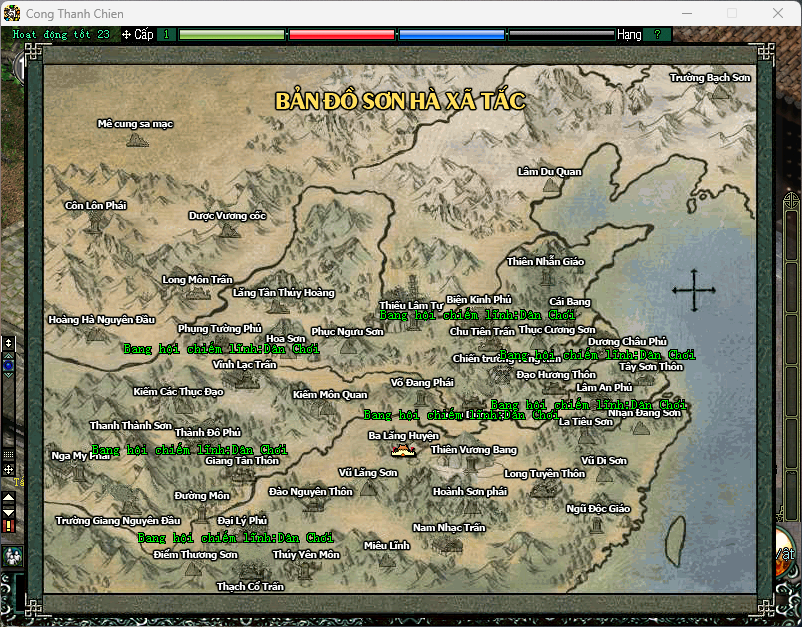Click the Cấp level label in status bar
Image resolution: width=802 pixels, height=627 pixels.
[138, 34]
